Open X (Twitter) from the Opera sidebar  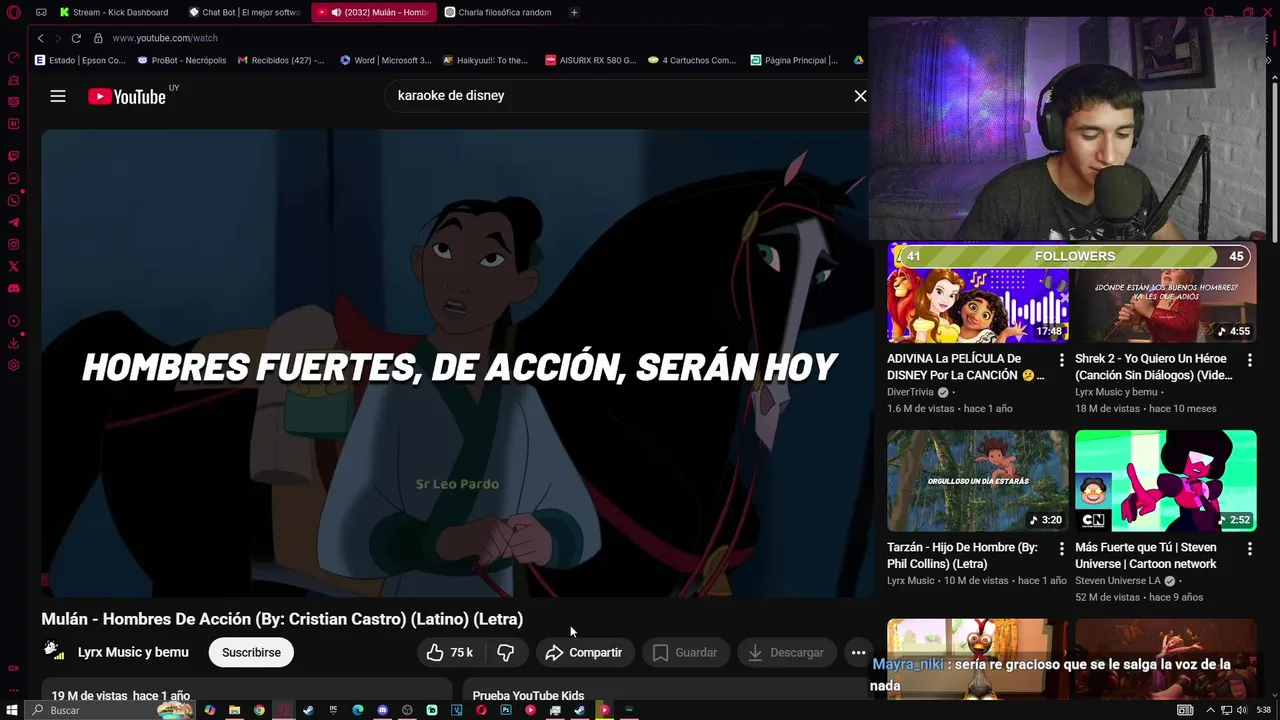tap(14, 266)
